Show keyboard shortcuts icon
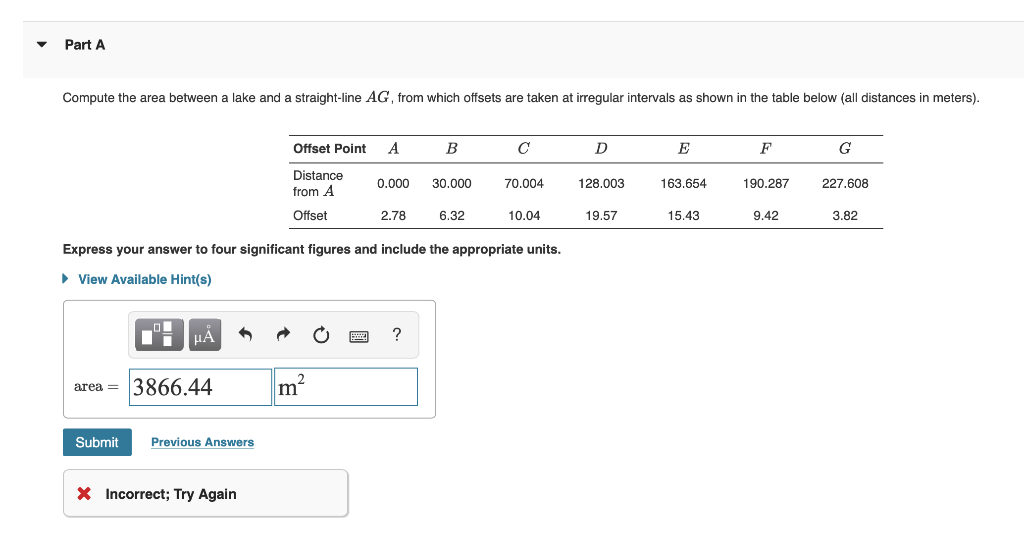1024x534 pixels. [x=359, y=336]
